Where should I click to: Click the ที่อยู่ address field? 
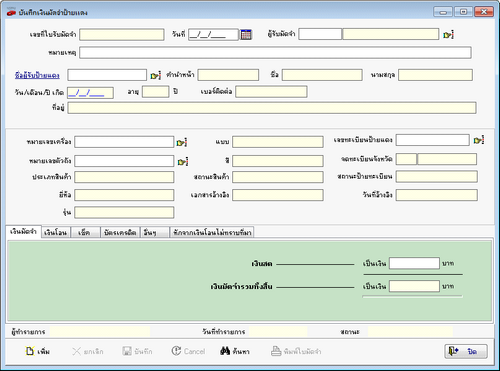(272, 108)
